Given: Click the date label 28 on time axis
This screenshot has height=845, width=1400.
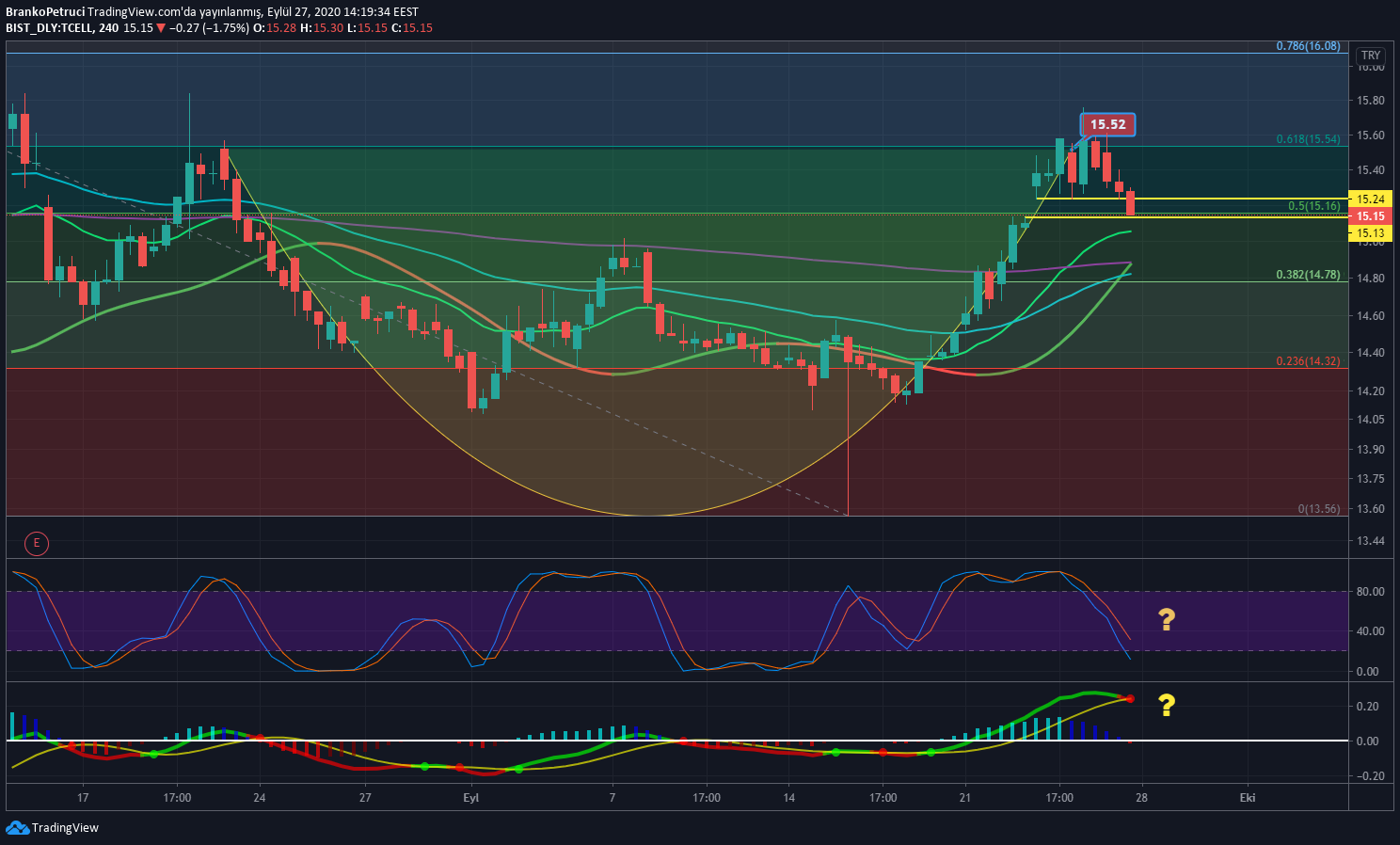Looking at the screenshot, I should point(1141,798).
